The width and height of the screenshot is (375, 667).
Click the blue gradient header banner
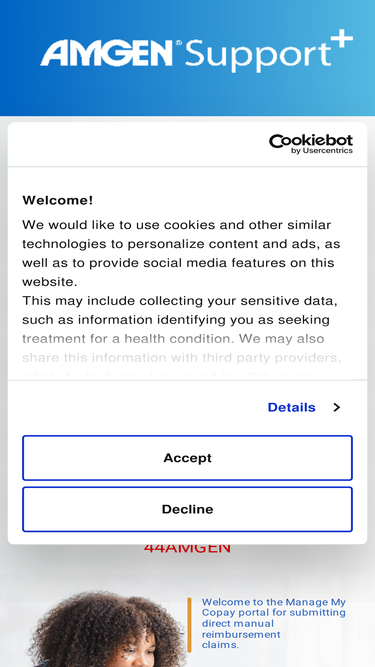[x=188, y=58]
